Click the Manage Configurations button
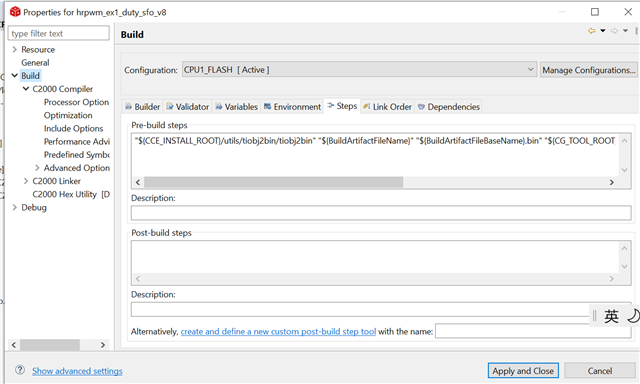The height and width of the screenshot is (384, 640). (589, 70)
